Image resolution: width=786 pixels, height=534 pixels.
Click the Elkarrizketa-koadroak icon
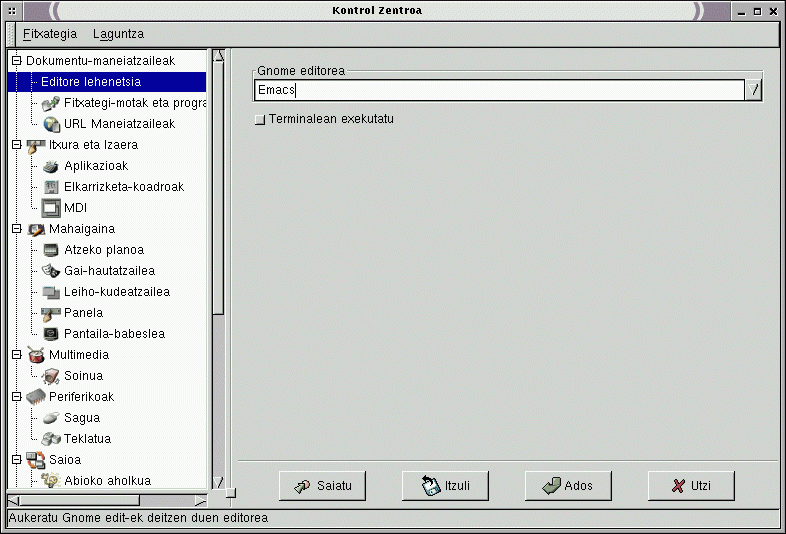click(51, 187)
